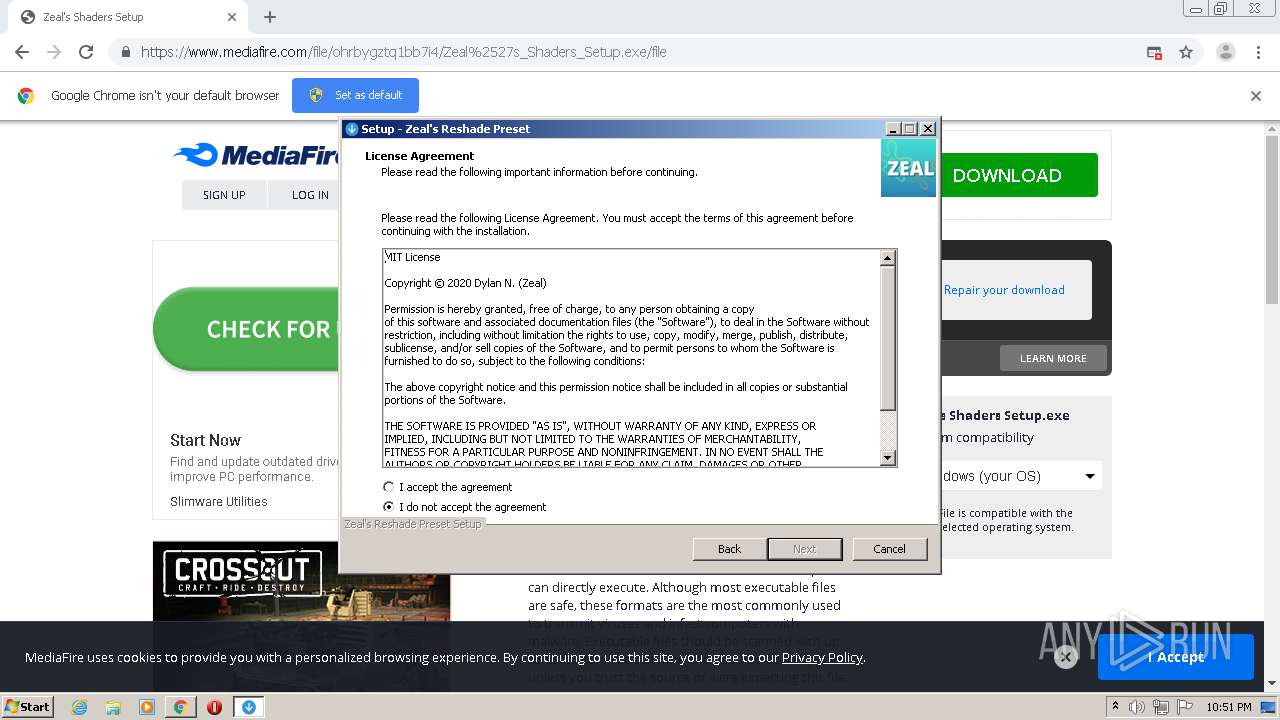
Task: Click the site lock icon in address bar
Action: coord(125,52)
